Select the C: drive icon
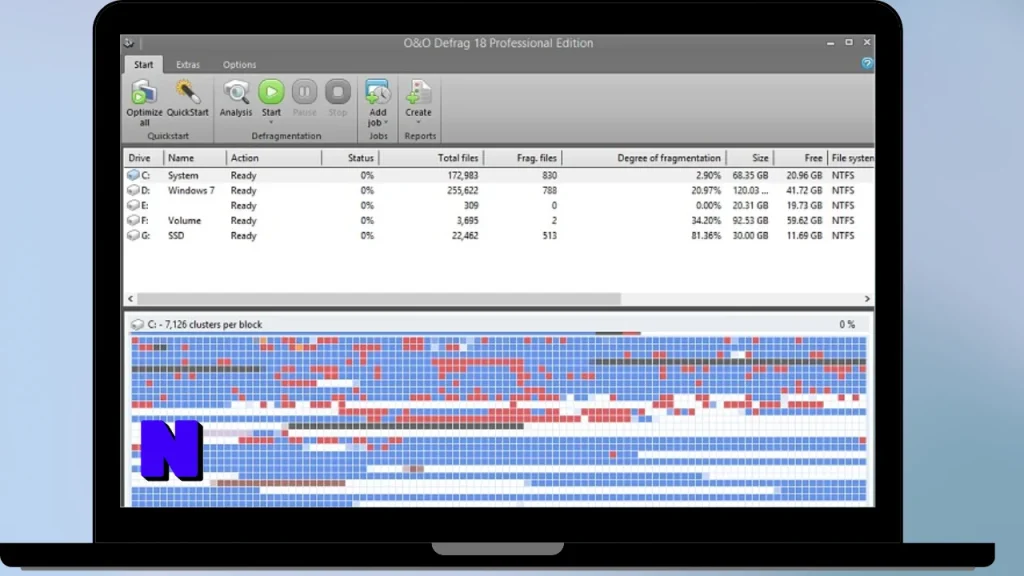This screenshot has width=1024, height=576. tap(133, 175)
